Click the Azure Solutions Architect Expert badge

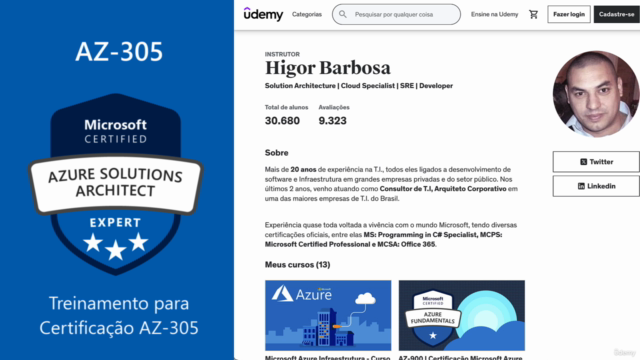click(116, 184)
